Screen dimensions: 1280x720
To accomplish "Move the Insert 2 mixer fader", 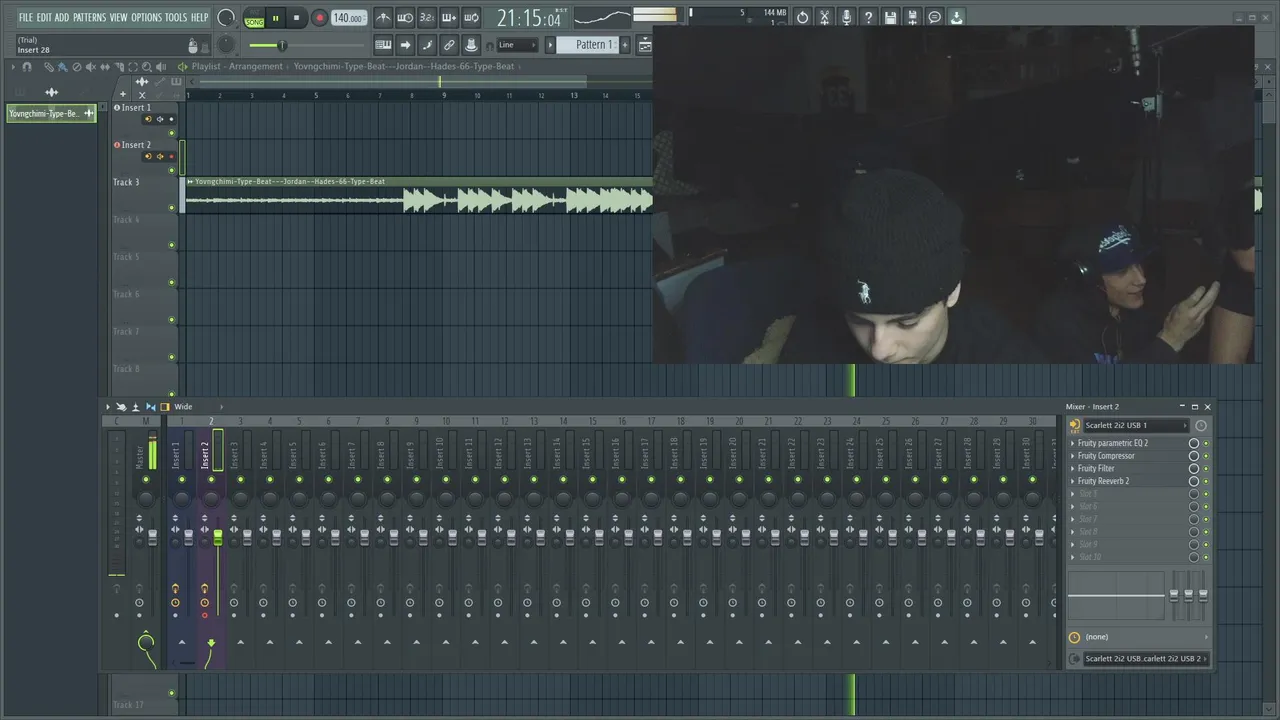I will 218,538.
